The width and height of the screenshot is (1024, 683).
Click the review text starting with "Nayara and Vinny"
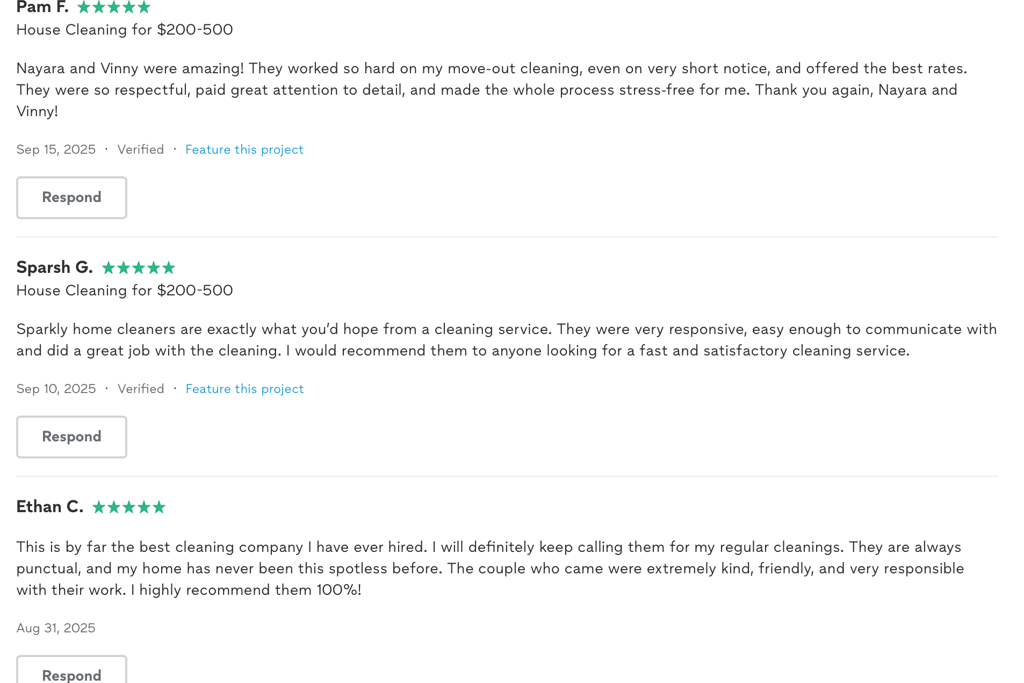tap(490, 90)
